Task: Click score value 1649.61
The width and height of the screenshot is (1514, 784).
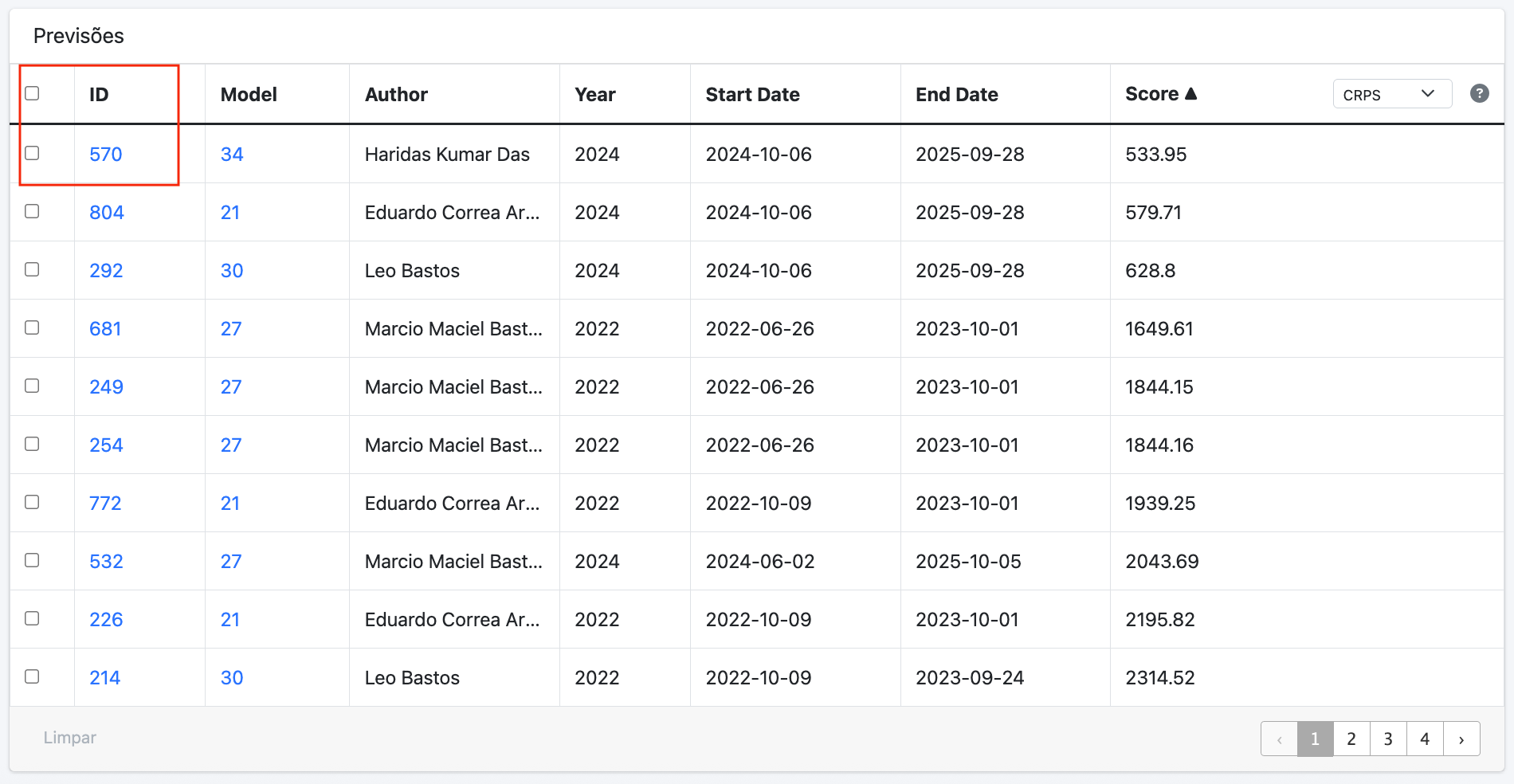Action: [1159, 329]
